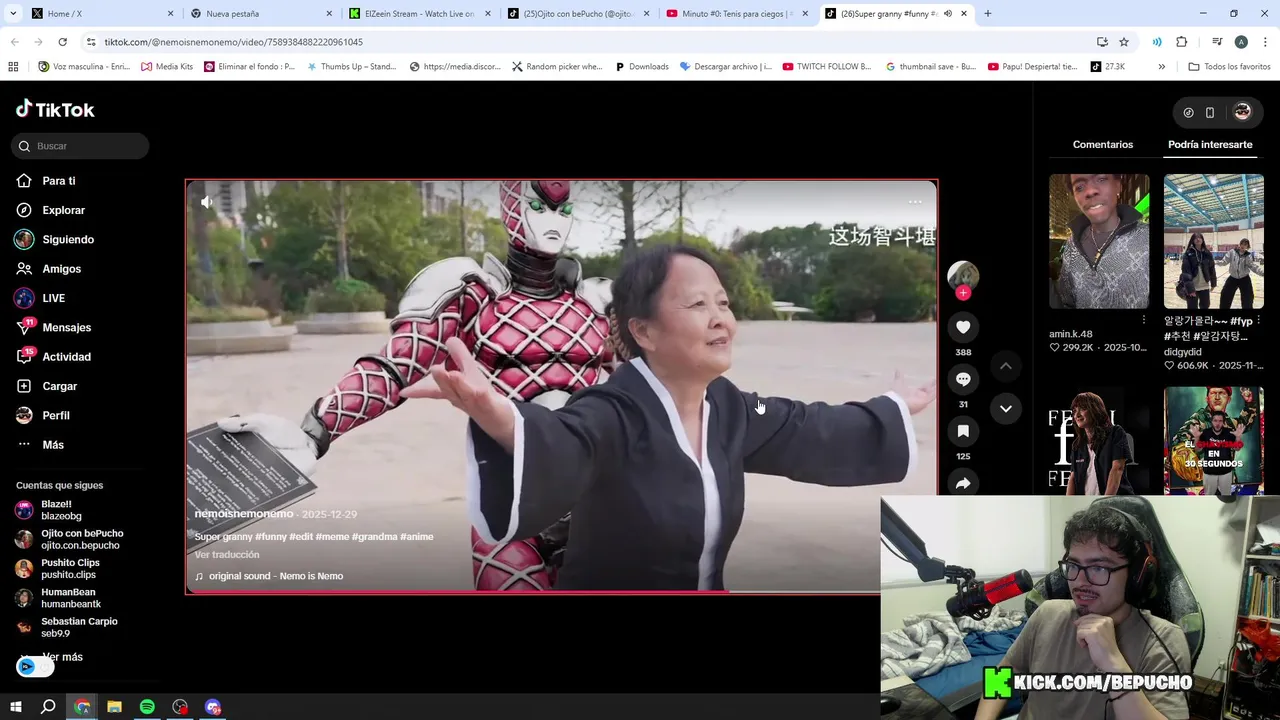1280x720 pixels.
Task: Open File Explorer from taskbar
Action: [114, 707]
